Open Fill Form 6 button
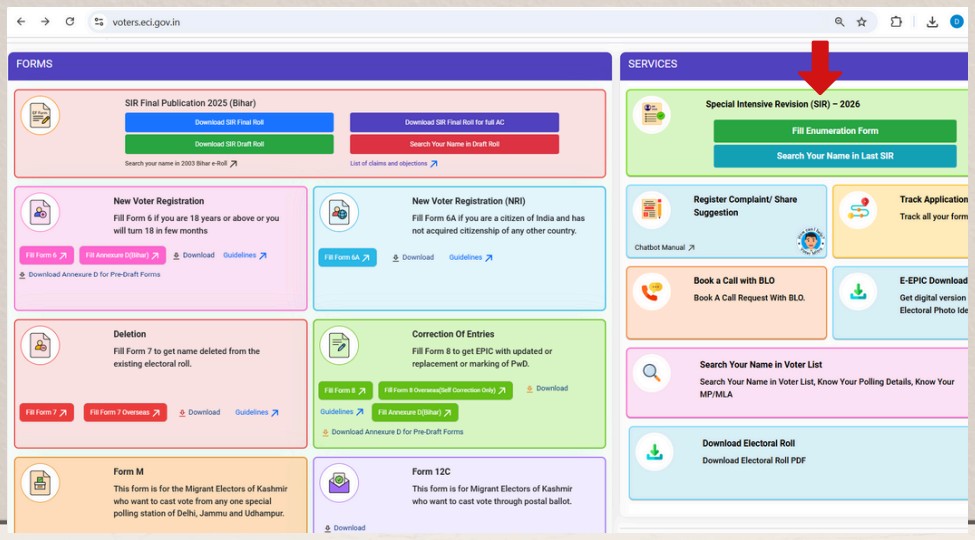This screenshot has height=540, width=975. tap(46, 256)
